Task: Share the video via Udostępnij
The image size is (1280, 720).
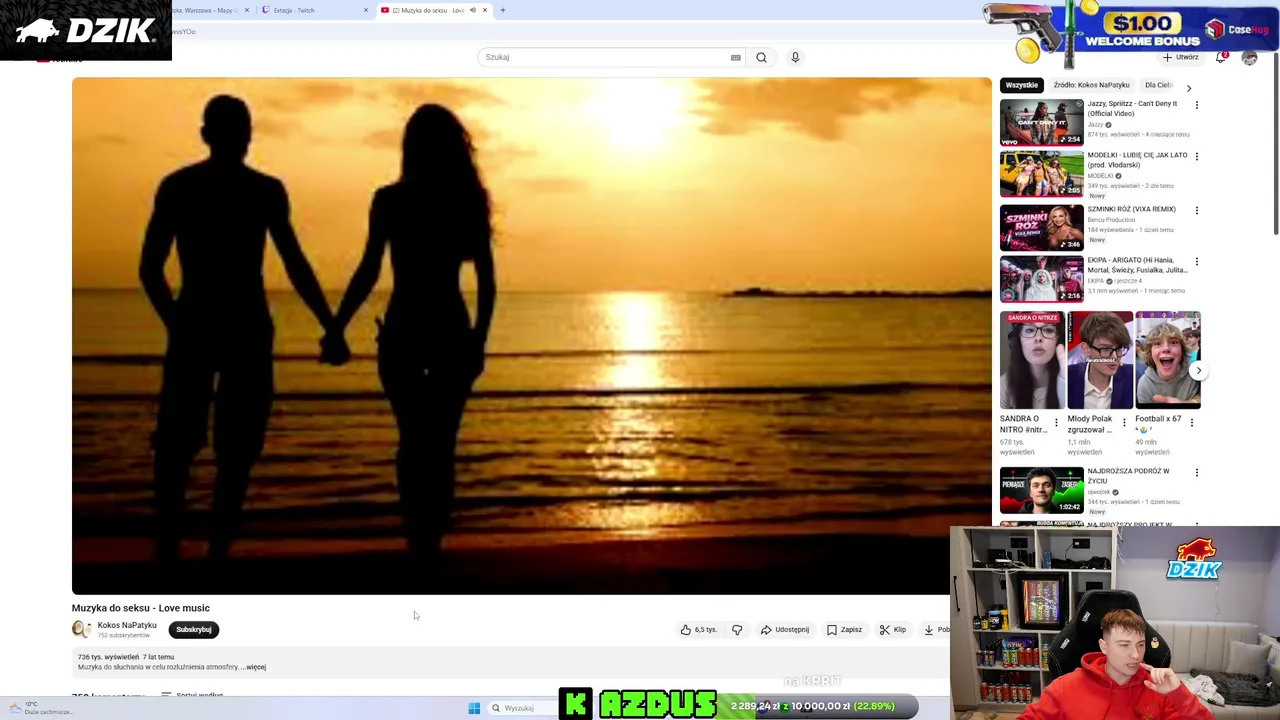Action: [x=785, y=629]
